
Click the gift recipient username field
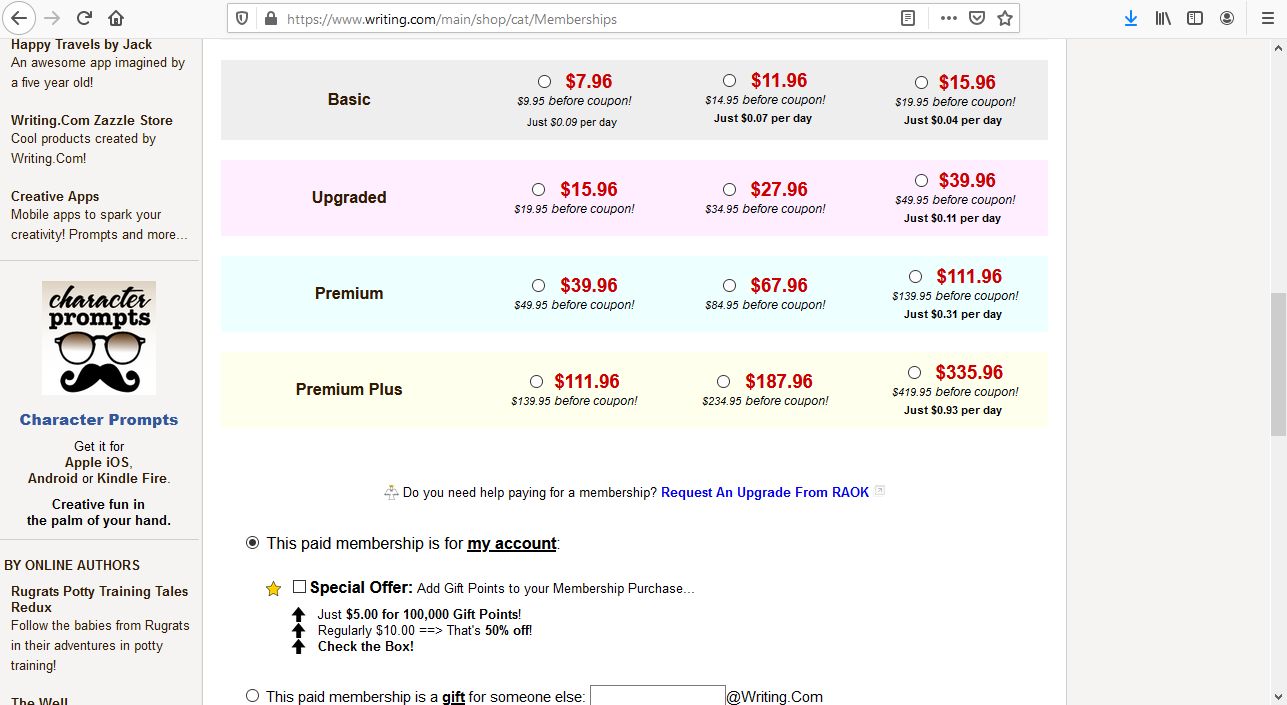coord(657,696)
